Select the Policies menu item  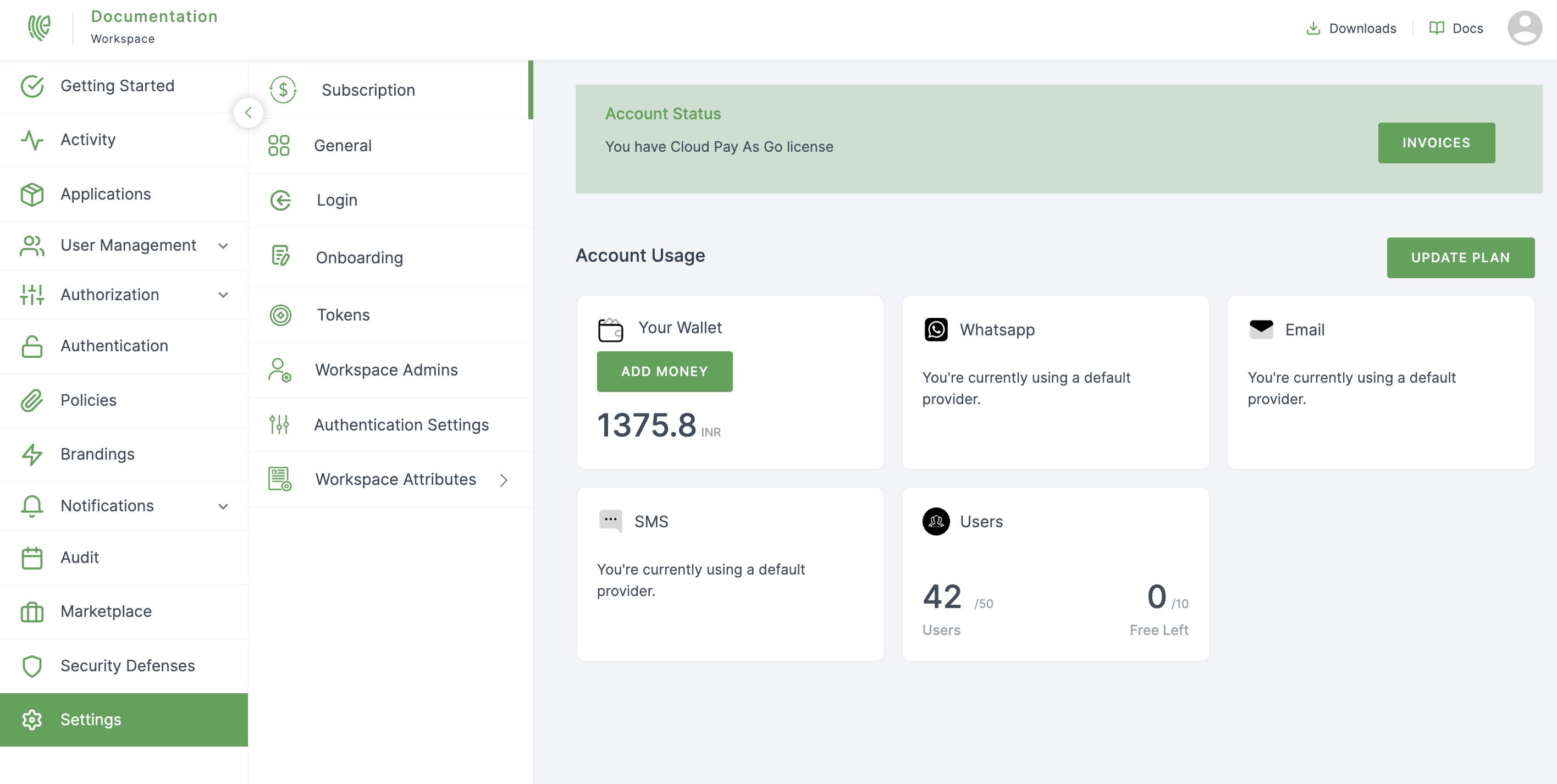click(124, 401)
